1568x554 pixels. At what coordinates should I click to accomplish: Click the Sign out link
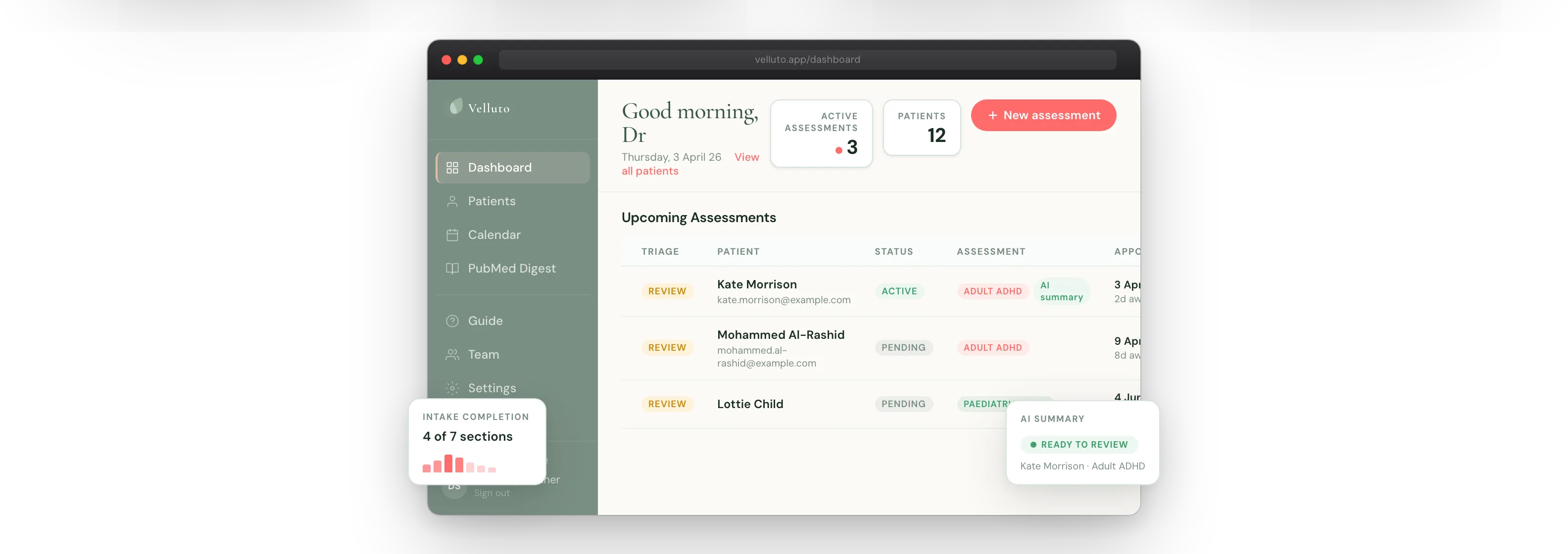point(492,493)
